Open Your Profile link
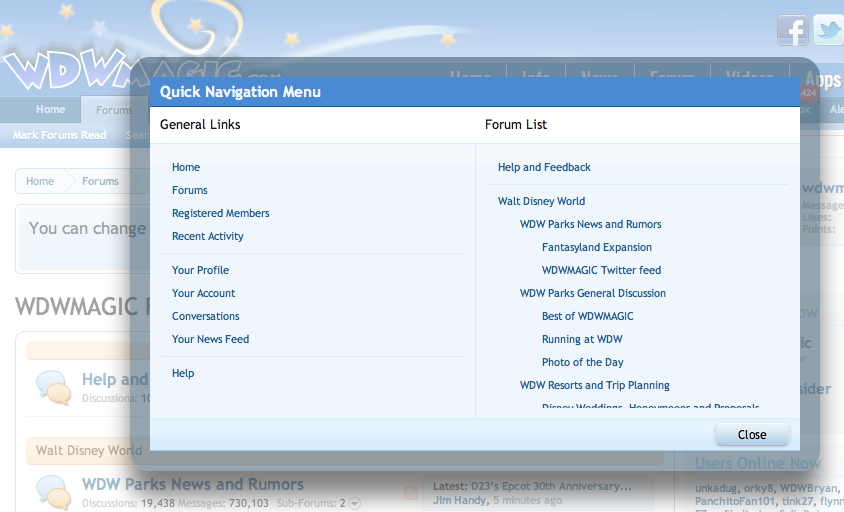 click(x=200, y=270)
